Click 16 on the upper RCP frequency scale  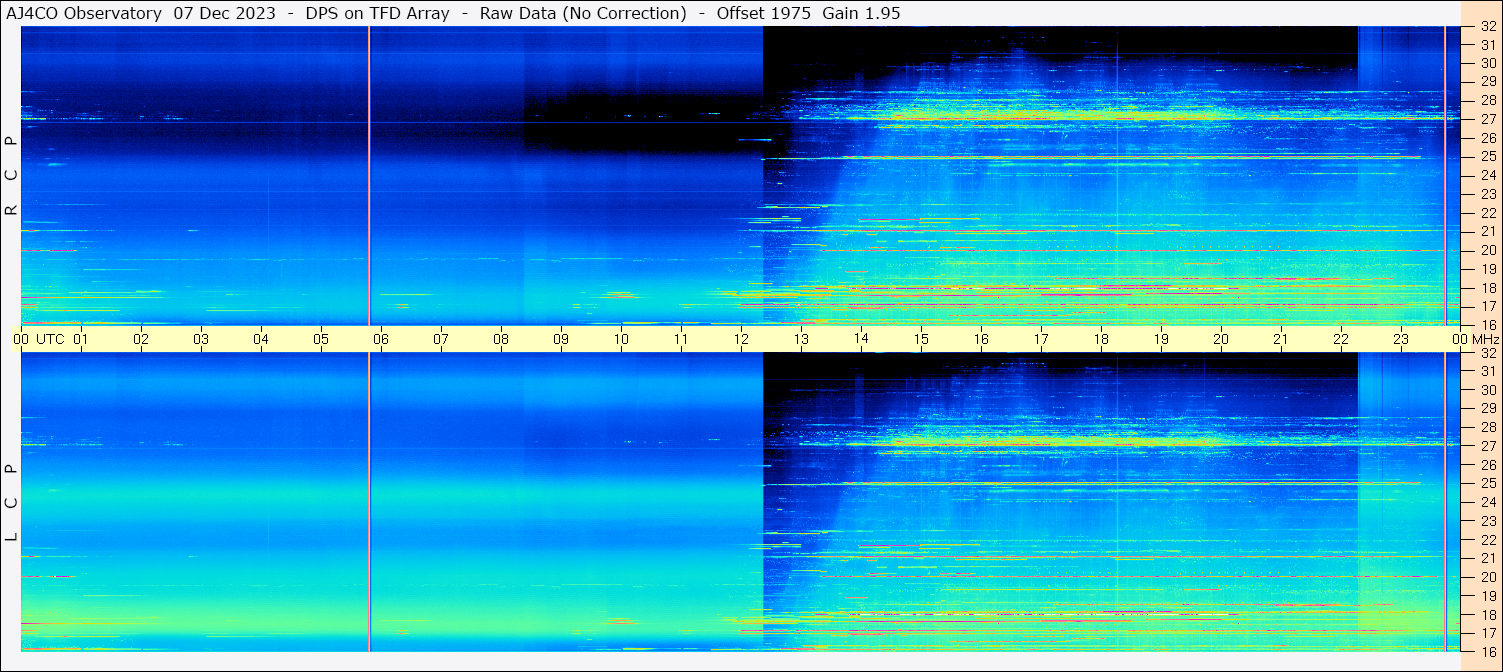[x=1487, y=325]
